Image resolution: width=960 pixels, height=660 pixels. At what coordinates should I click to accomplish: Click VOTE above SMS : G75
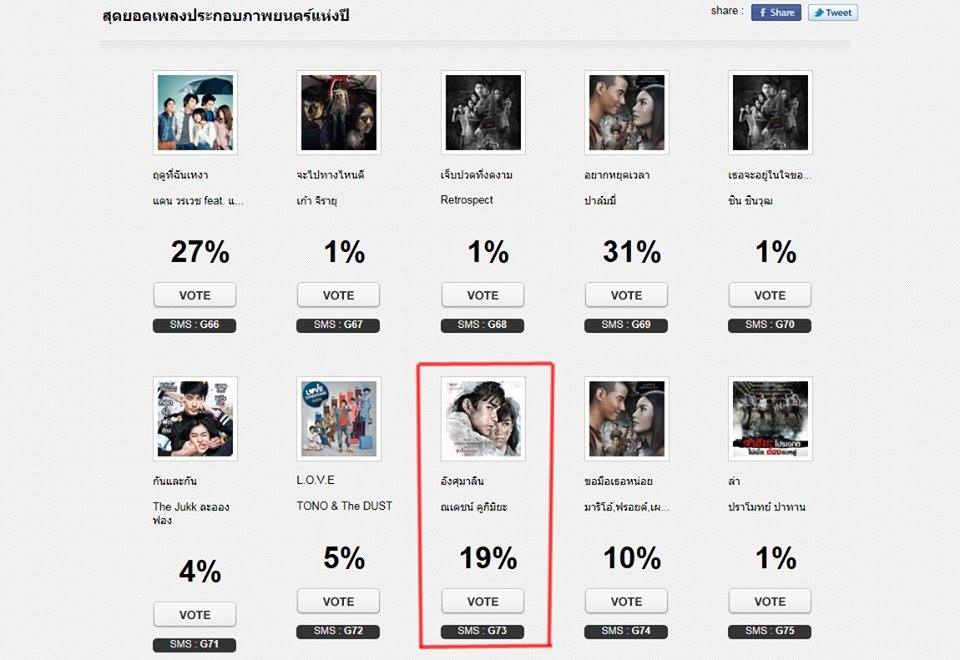pyautogui.click(x=770, y=601)
